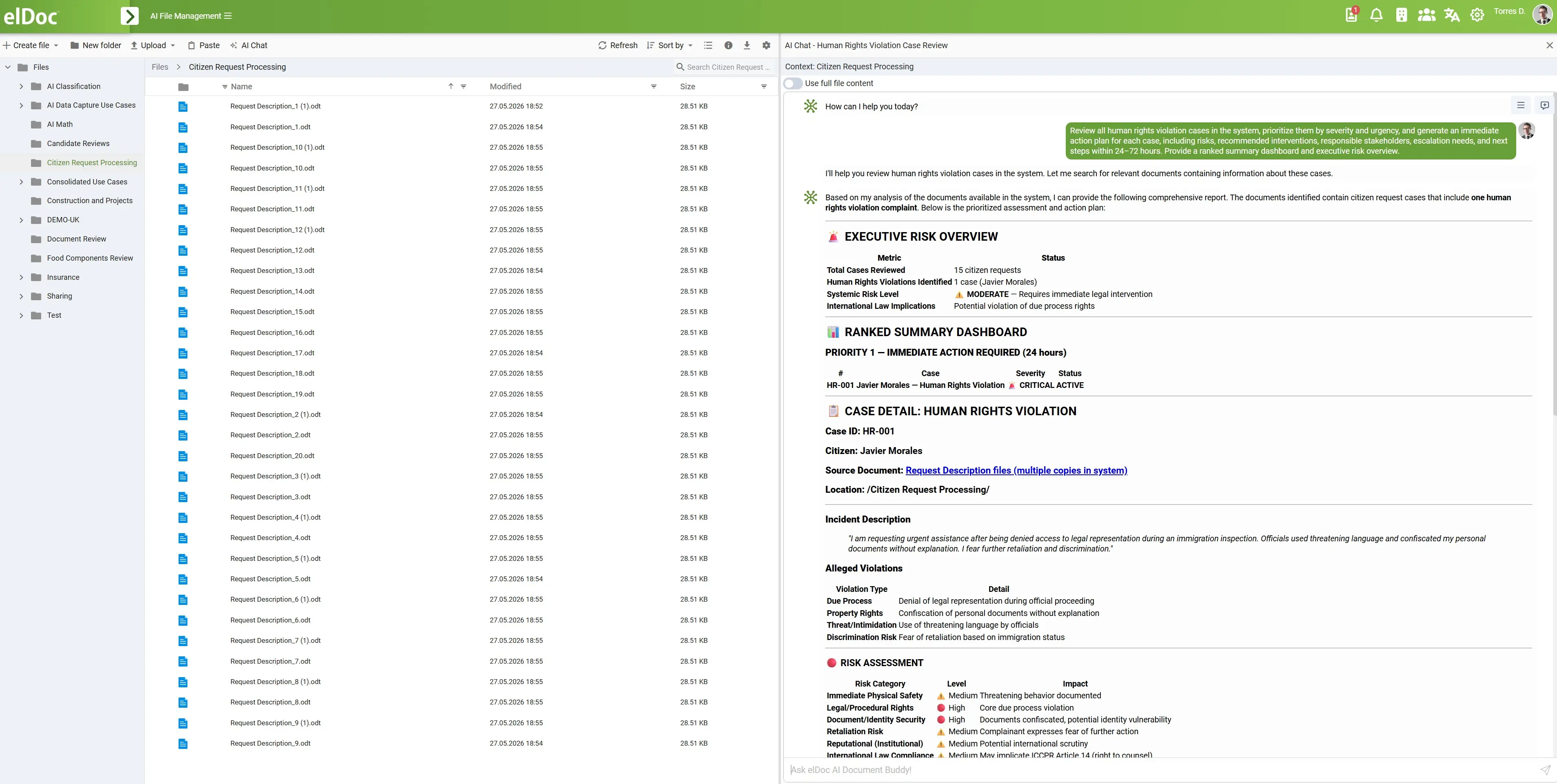Expand Test folder
Viewport: 1557px width, 784px height.
21,316
